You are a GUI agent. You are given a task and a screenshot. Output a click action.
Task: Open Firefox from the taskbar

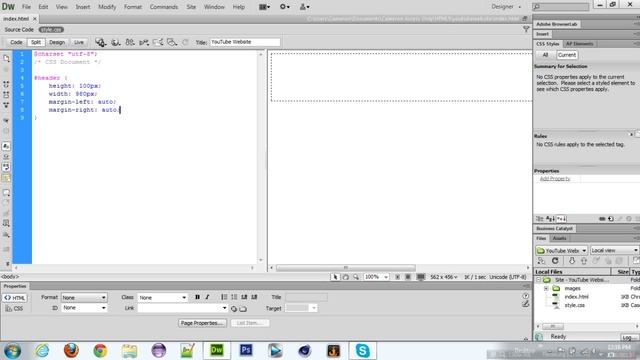tap(71, 350)
